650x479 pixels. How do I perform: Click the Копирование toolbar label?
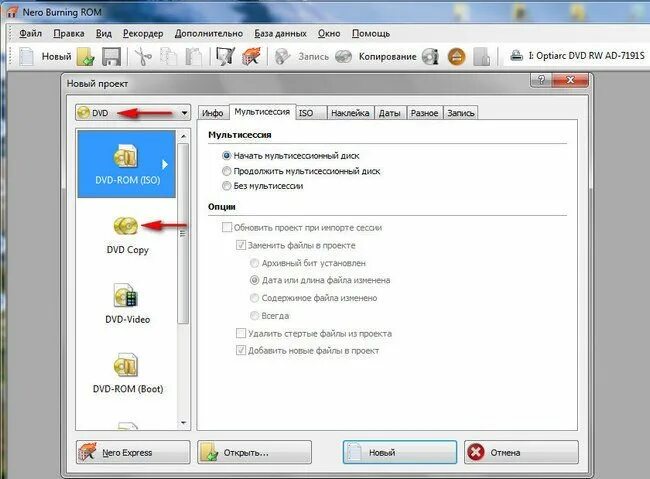pyautogui.click(x=388, y=56)
